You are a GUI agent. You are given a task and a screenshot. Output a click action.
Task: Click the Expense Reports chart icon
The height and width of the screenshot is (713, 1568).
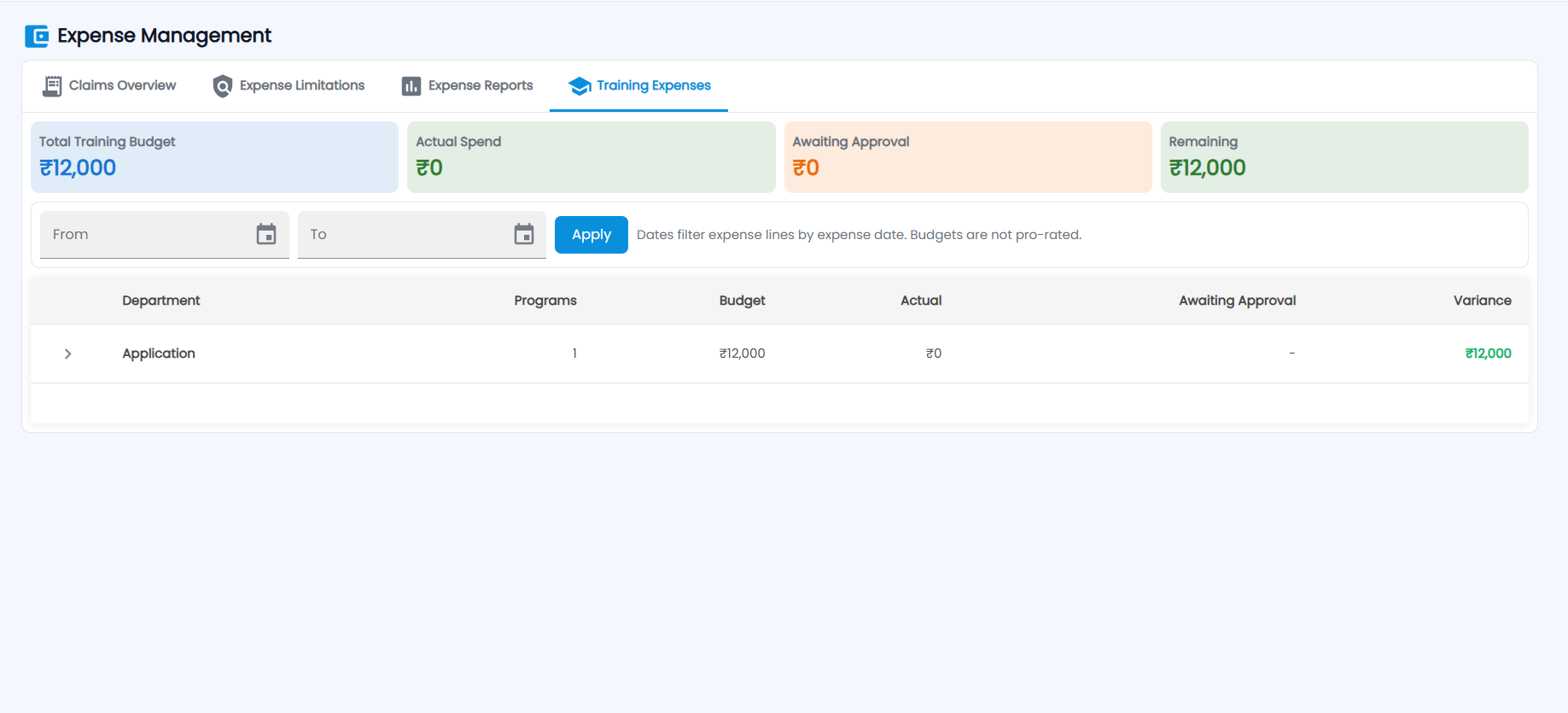tap(411, 86)
